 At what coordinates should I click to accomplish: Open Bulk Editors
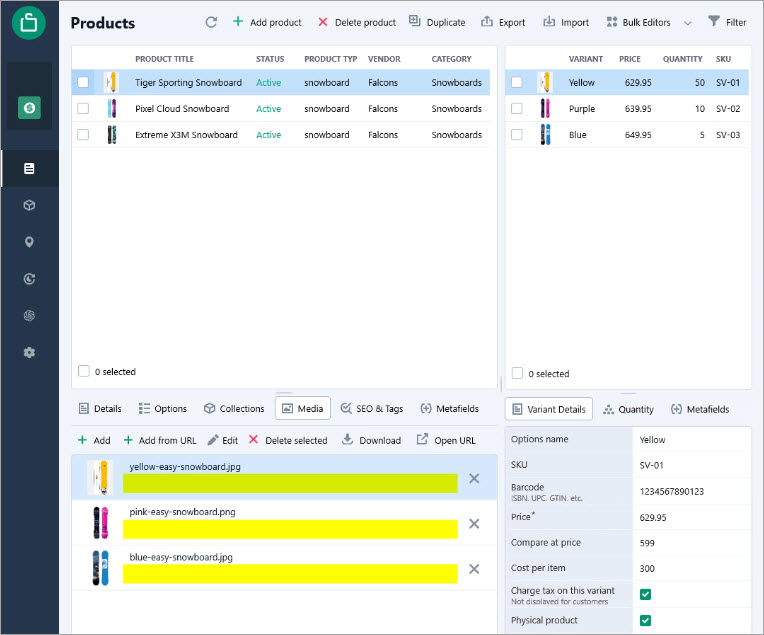point(638,22)
